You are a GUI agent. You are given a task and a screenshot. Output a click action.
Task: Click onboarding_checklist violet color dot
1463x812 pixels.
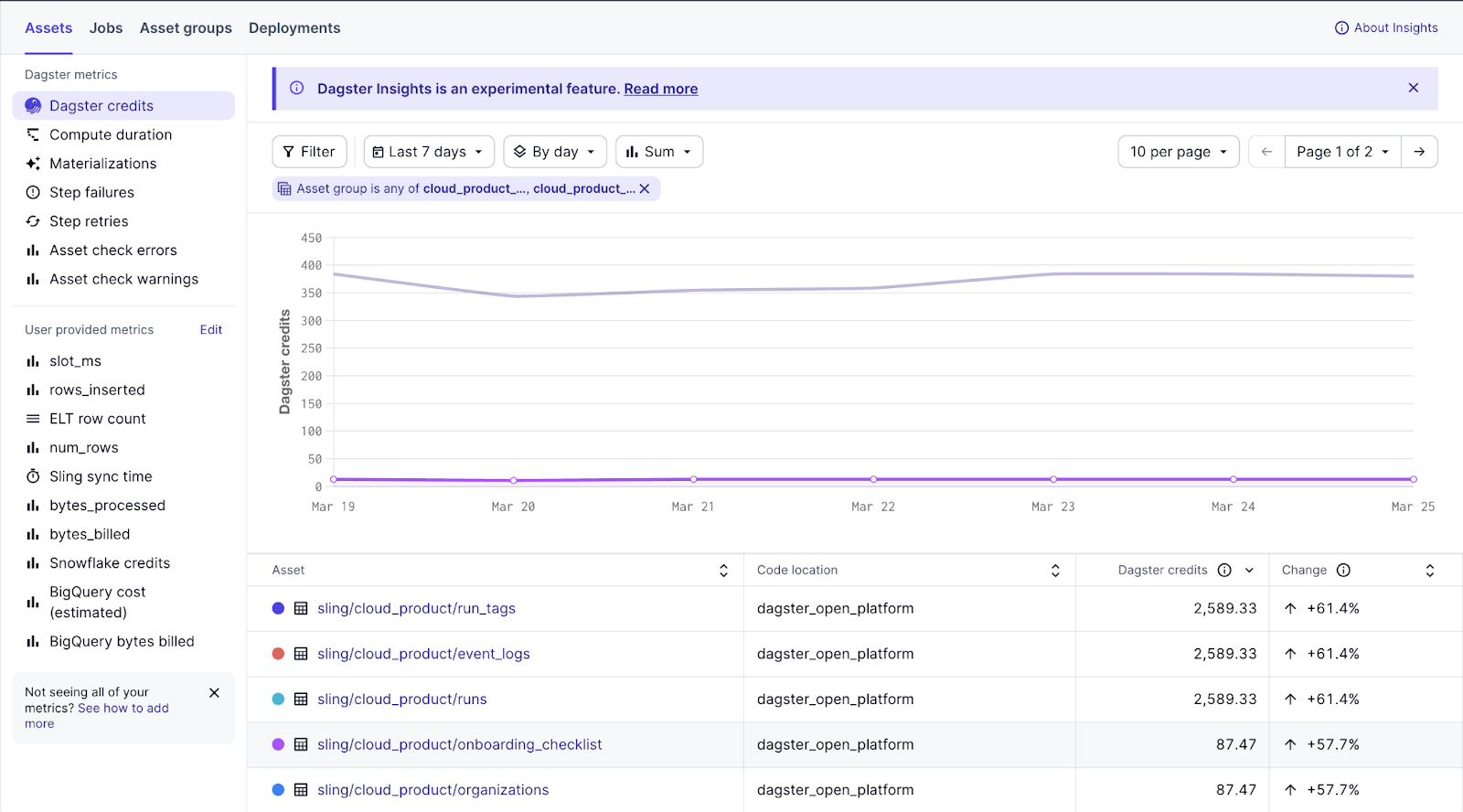[278, 744]
